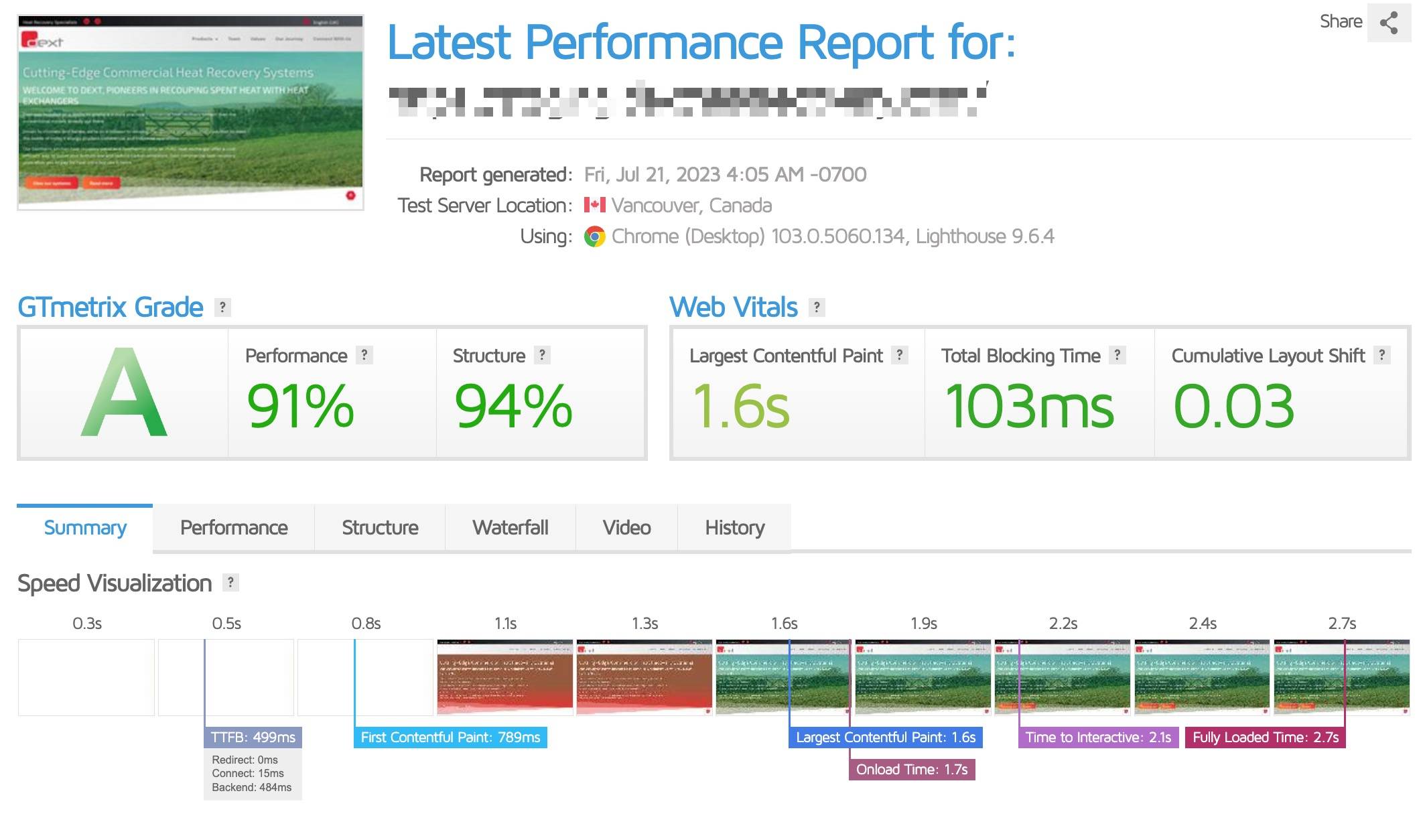This screenshot has height=840, width=1423.
Task: Click the TTFB 499ms timeline marker
Action: click(253, 738)
